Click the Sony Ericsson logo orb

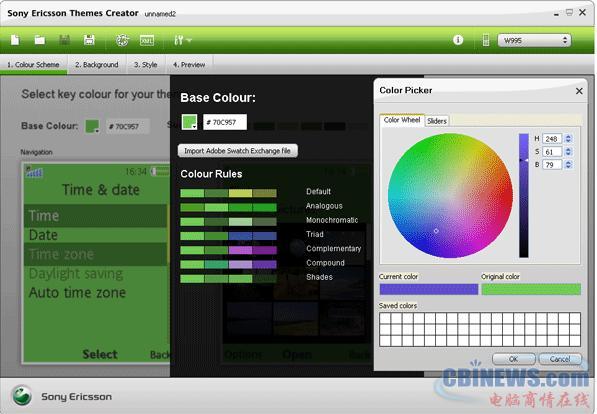[x=22, y=396]
